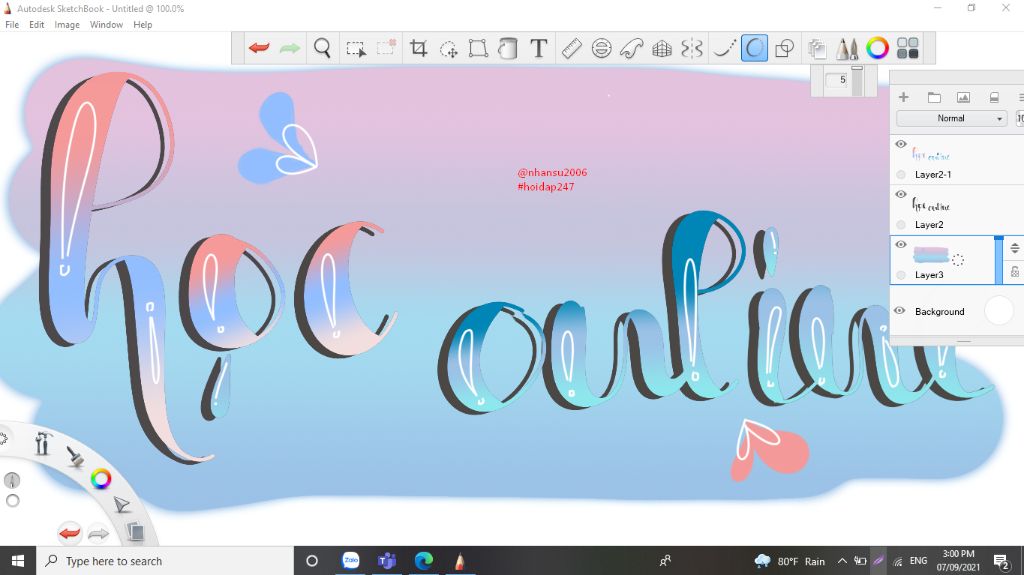Image resolution: width=1024 pixels, height=575 pixels.
Task: Select Layer2-1 thumbnail
Action: pos(931,154)
